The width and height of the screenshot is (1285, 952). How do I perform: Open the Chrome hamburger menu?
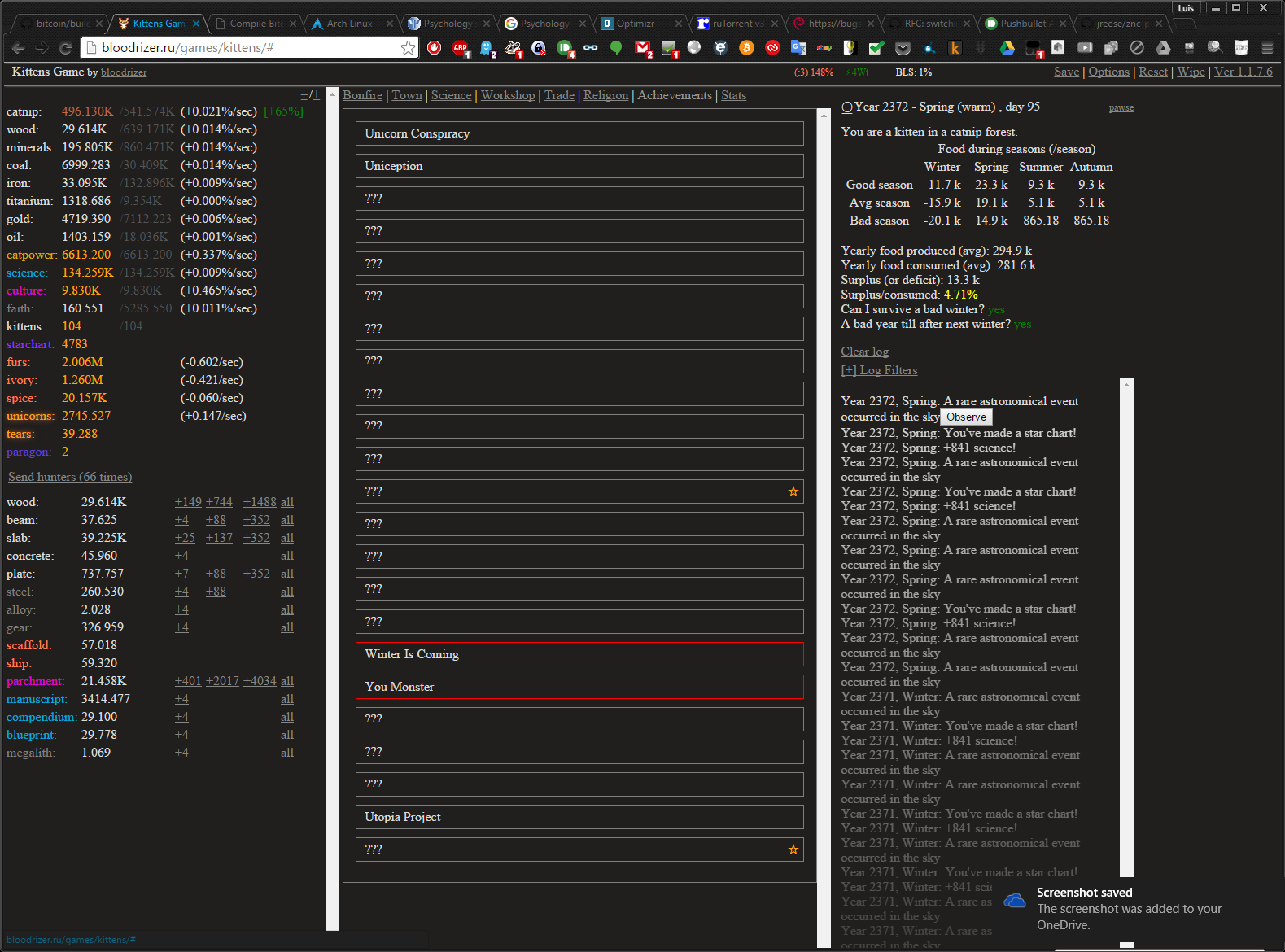[x=1267, y=48]
